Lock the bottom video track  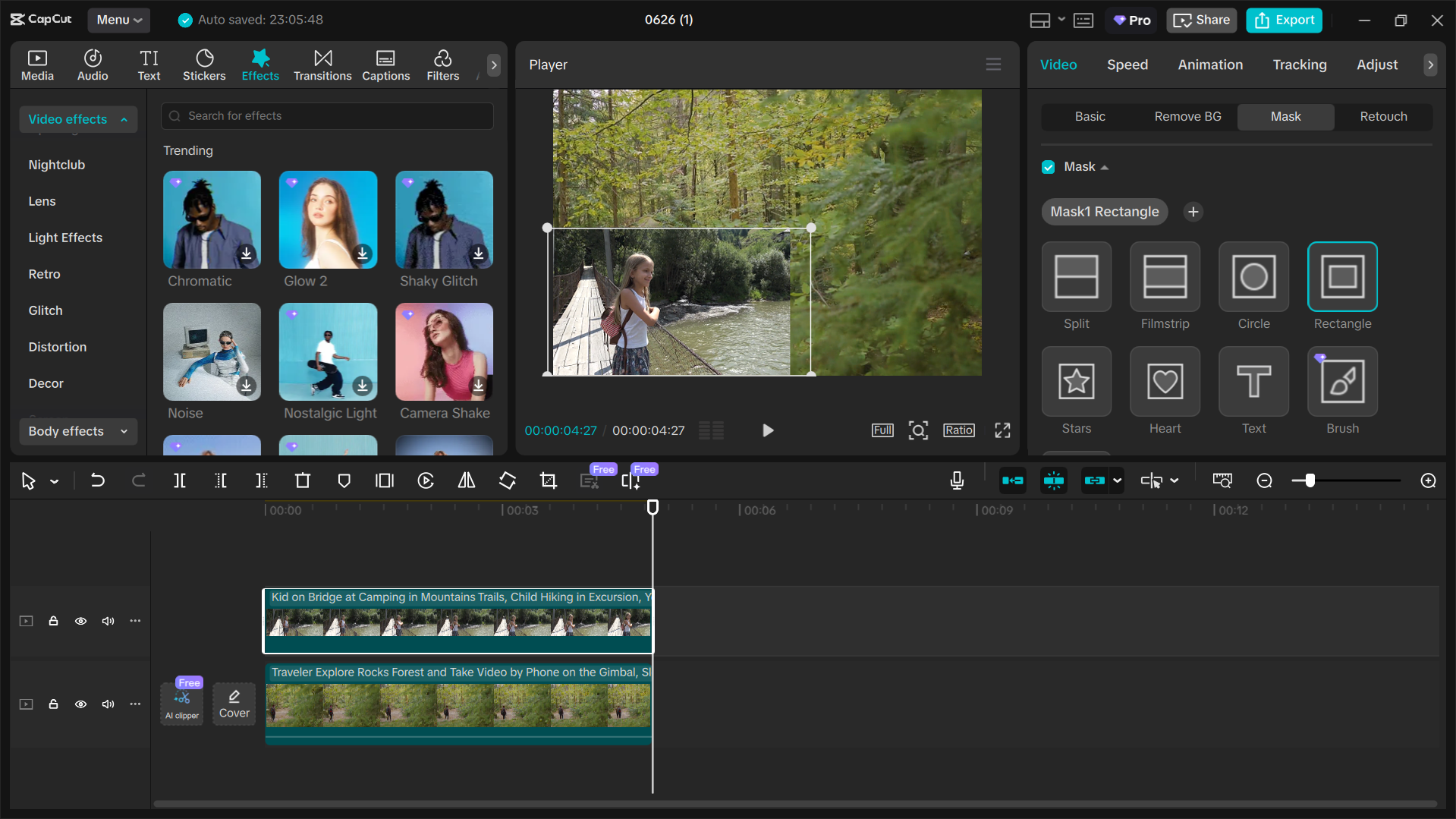coord(53,704)
